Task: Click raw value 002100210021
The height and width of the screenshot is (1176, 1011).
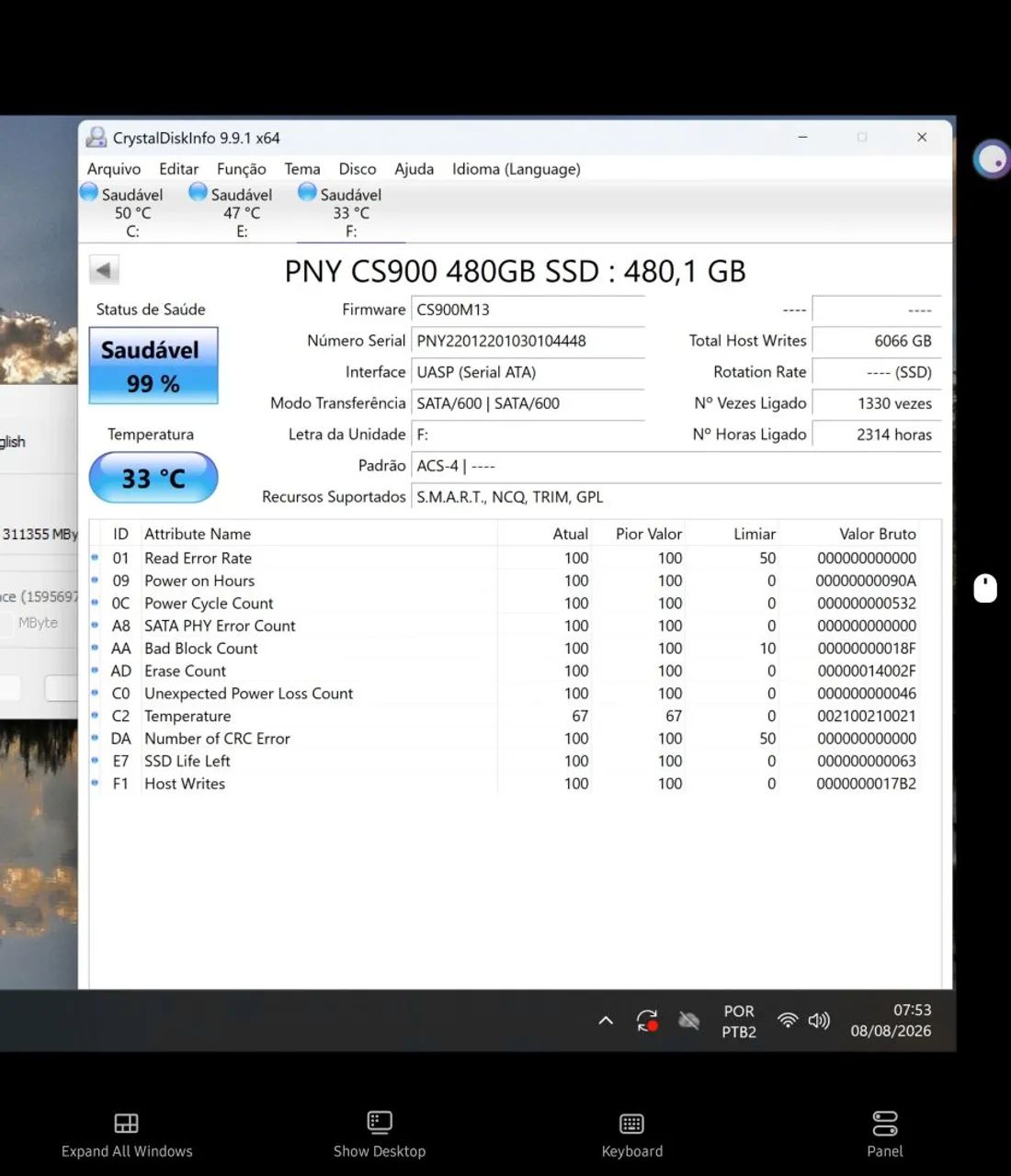Action: (867, 716)
